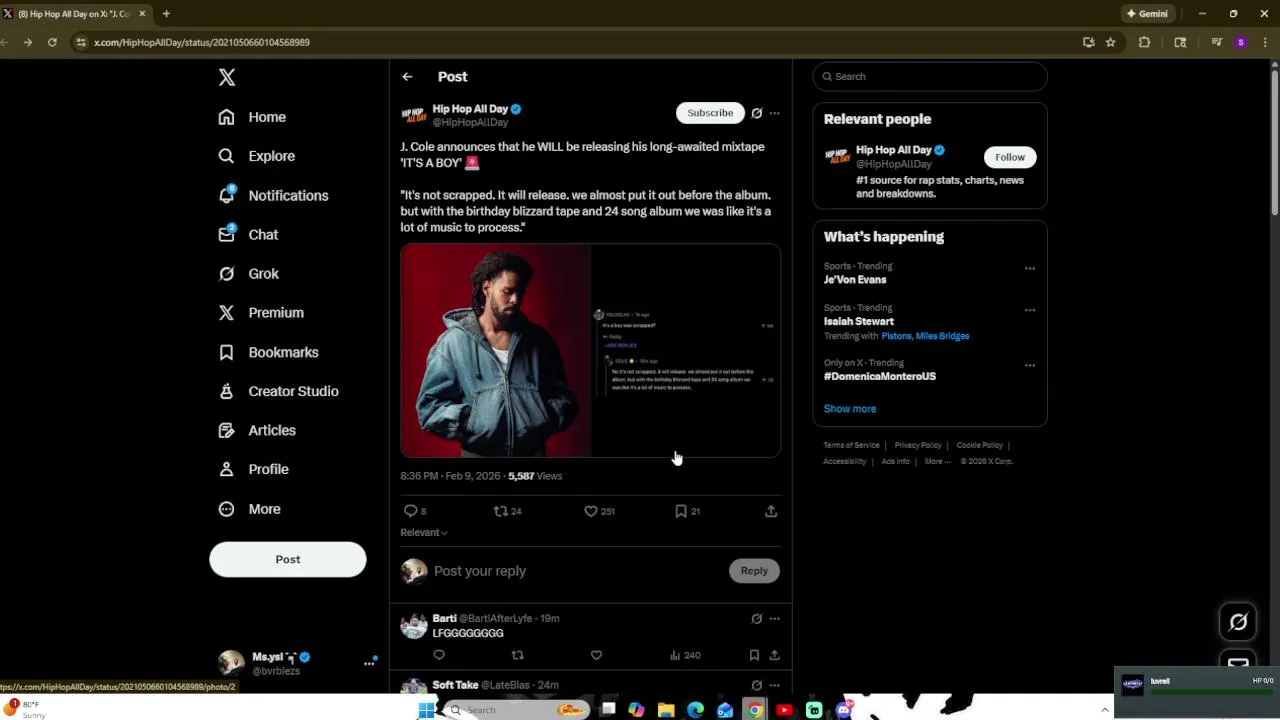The height and width of the screenshot is (720, 1280).
Task: Open the three-dot menu on the main post
Action: pos(774,113)
